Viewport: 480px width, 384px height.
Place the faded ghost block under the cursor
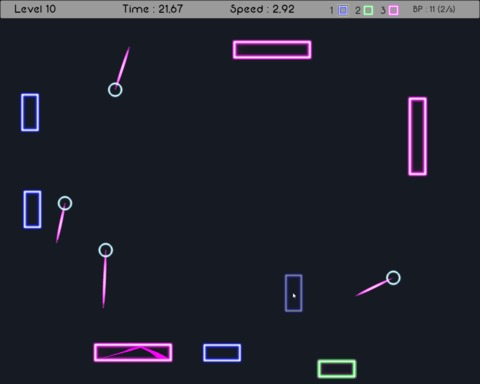click(294, 293)
